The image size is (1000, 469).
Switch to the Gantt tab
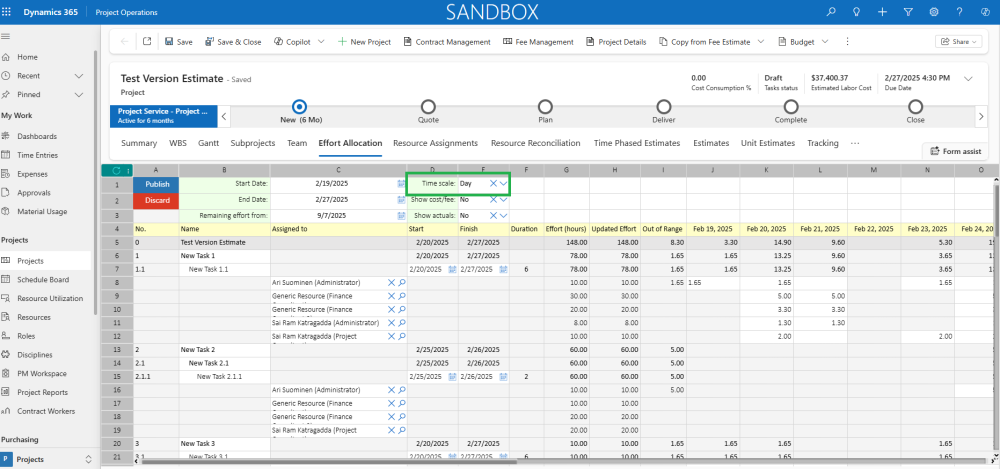tap(208, 143)
